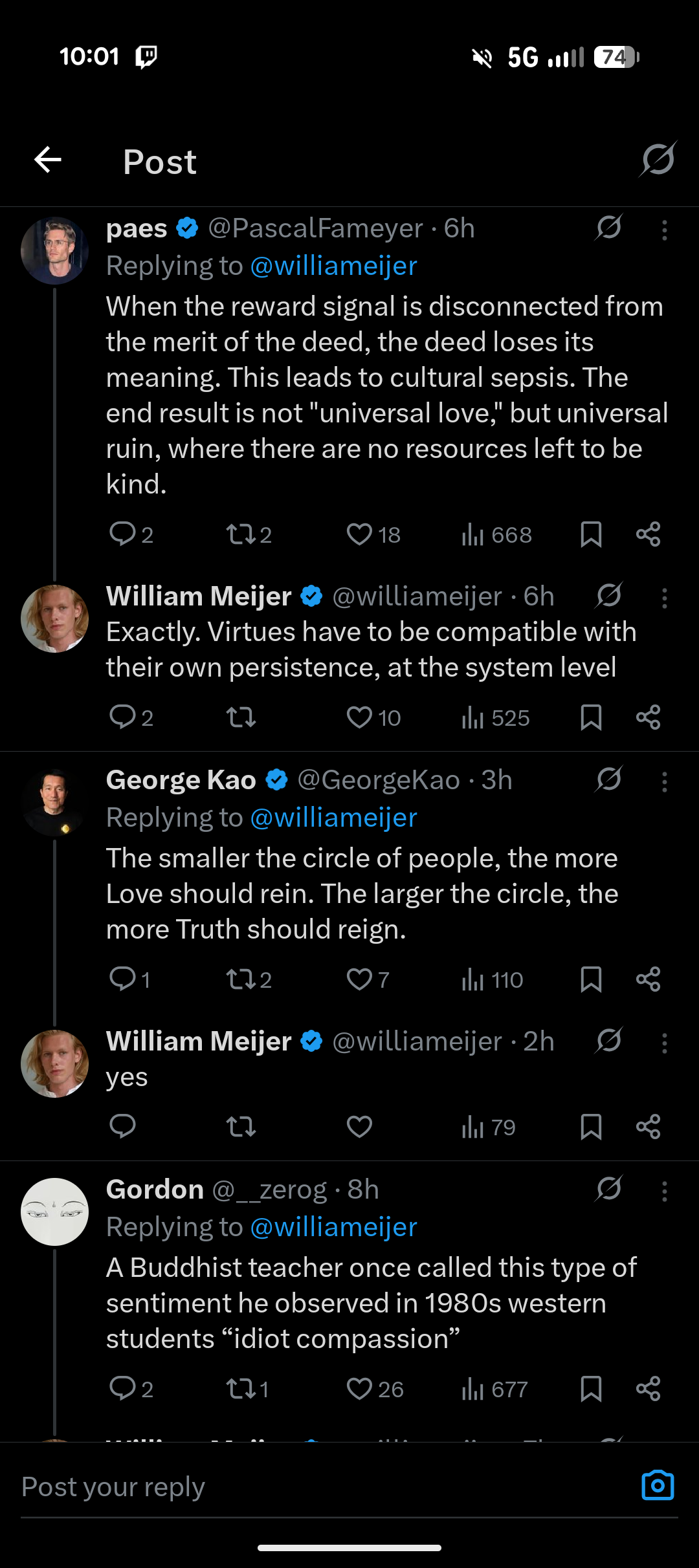Bookmark William Meijer's "Exactly. Virtues" reply
Image resolution: width=699 pixels, height=1568 pixels.
pyautogui.click(x=591, y=717)
